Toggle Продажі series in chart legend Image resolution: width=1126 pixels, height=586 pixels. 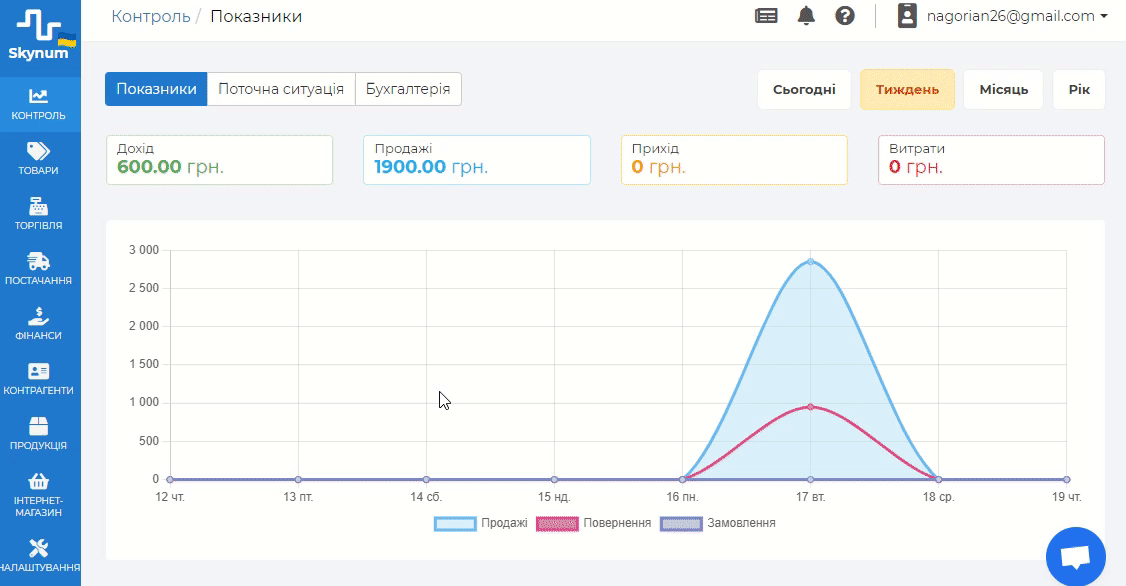click(481, 523)
